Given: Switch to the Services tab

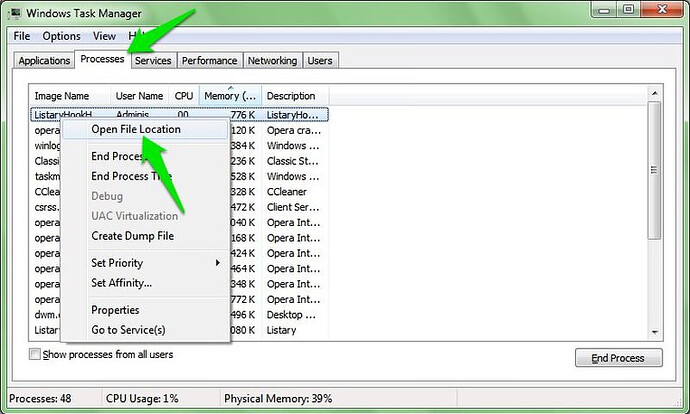Looking at the screenshot, I should coord(153,61).
